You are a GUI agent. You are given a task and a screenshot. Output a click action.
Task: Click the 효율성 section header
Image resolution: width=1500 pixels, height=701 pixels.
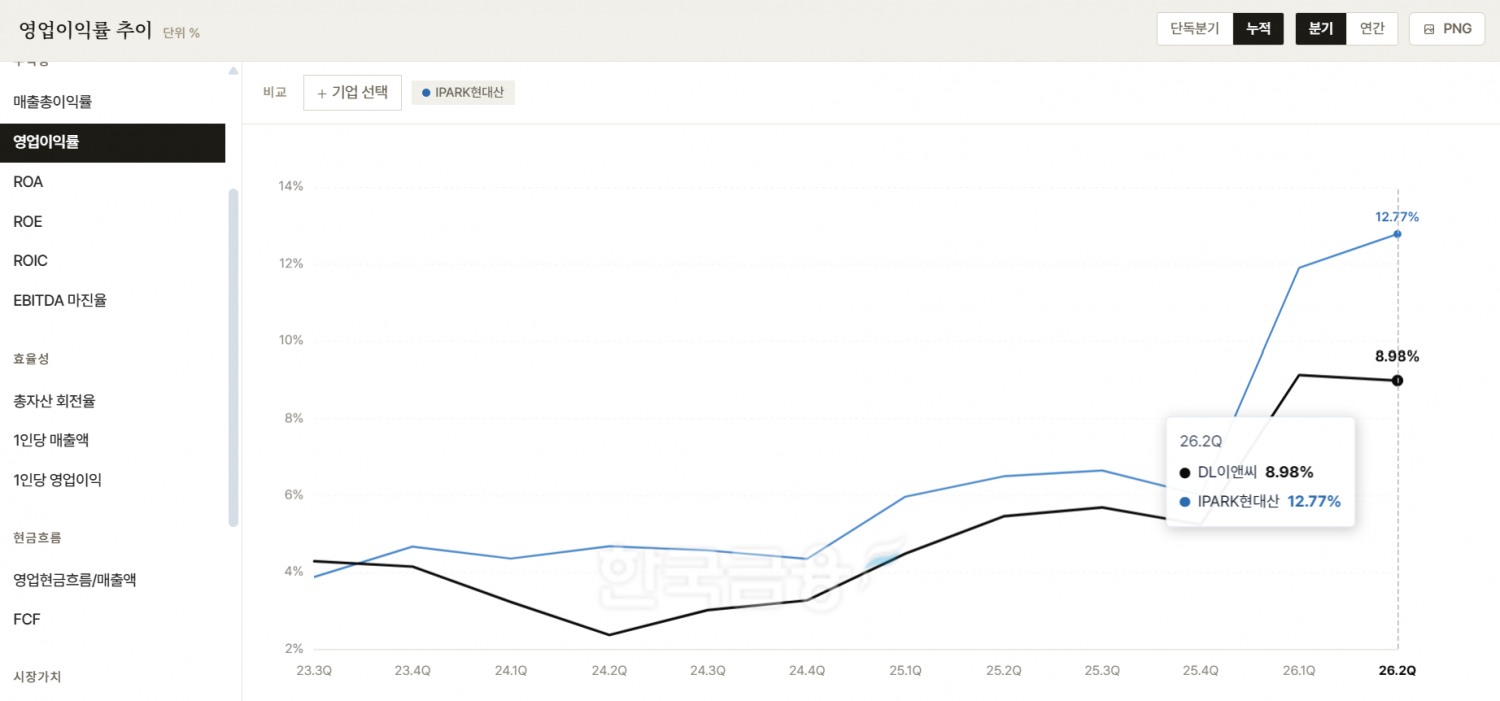(x=31, y=359)
